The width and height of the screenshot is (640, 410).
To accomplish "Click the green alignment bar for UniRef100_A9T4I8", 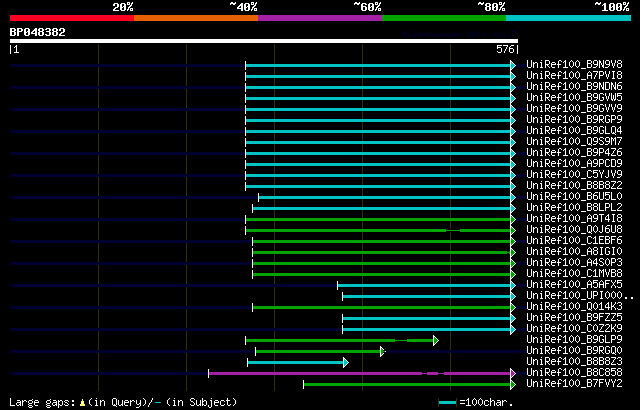I will tap(378, 219).
